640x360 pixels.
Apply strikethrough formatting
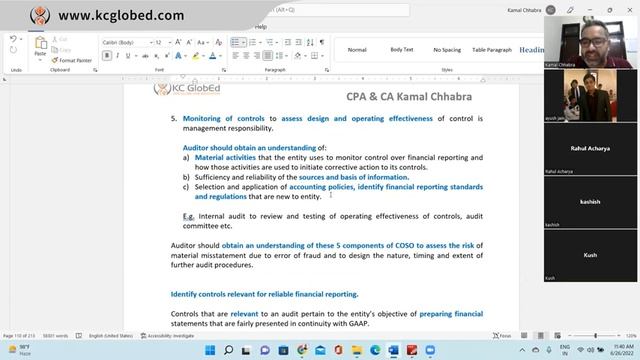point(145,56)
